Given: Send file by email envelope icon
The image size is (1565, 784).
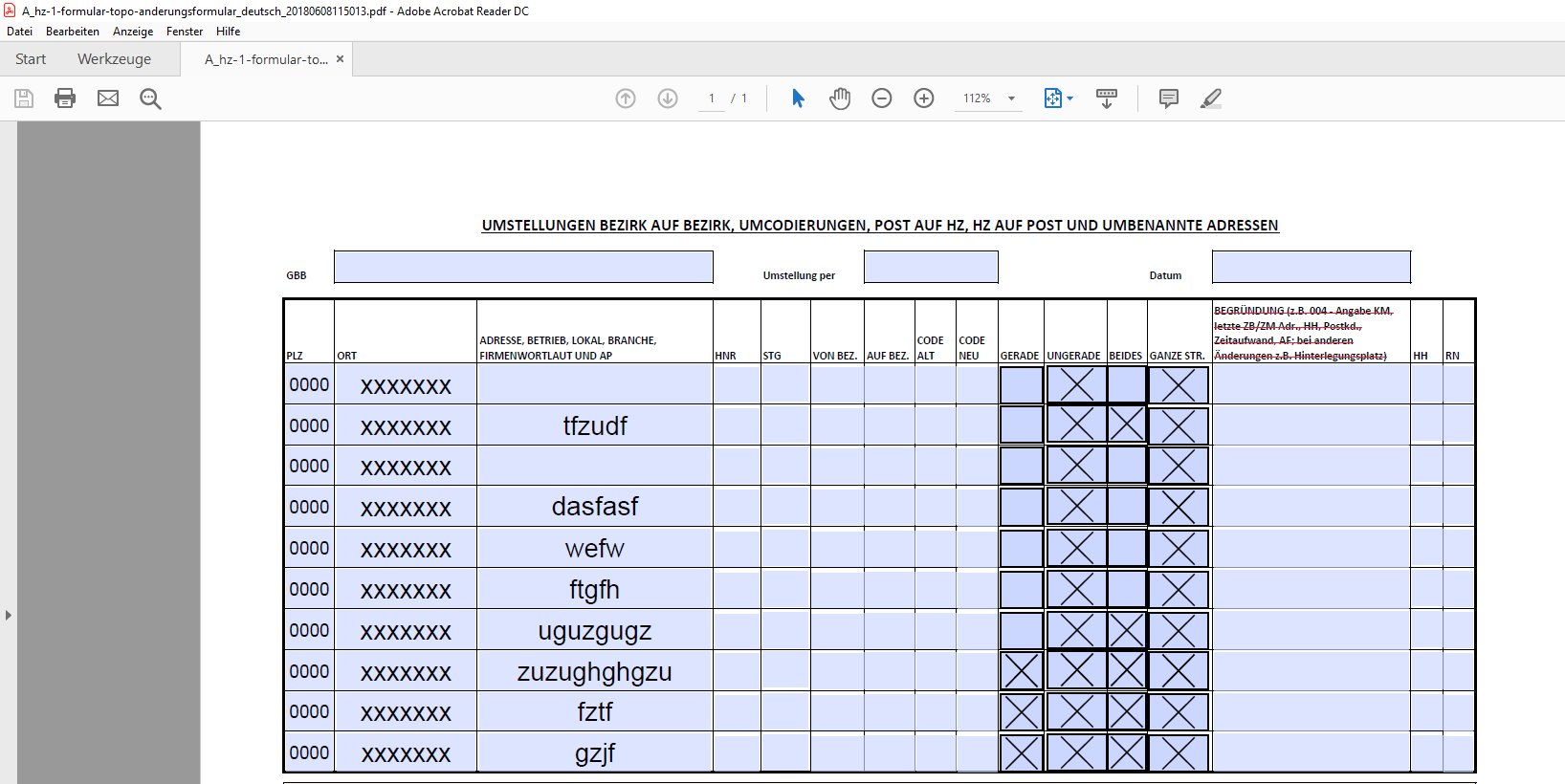Looking at the screenshot, I should (x=108, y=98).
